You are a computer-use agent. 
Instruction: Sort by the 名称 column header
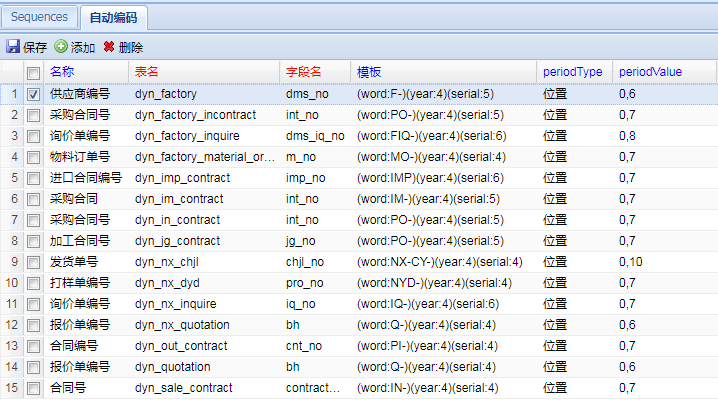point(62,72)
